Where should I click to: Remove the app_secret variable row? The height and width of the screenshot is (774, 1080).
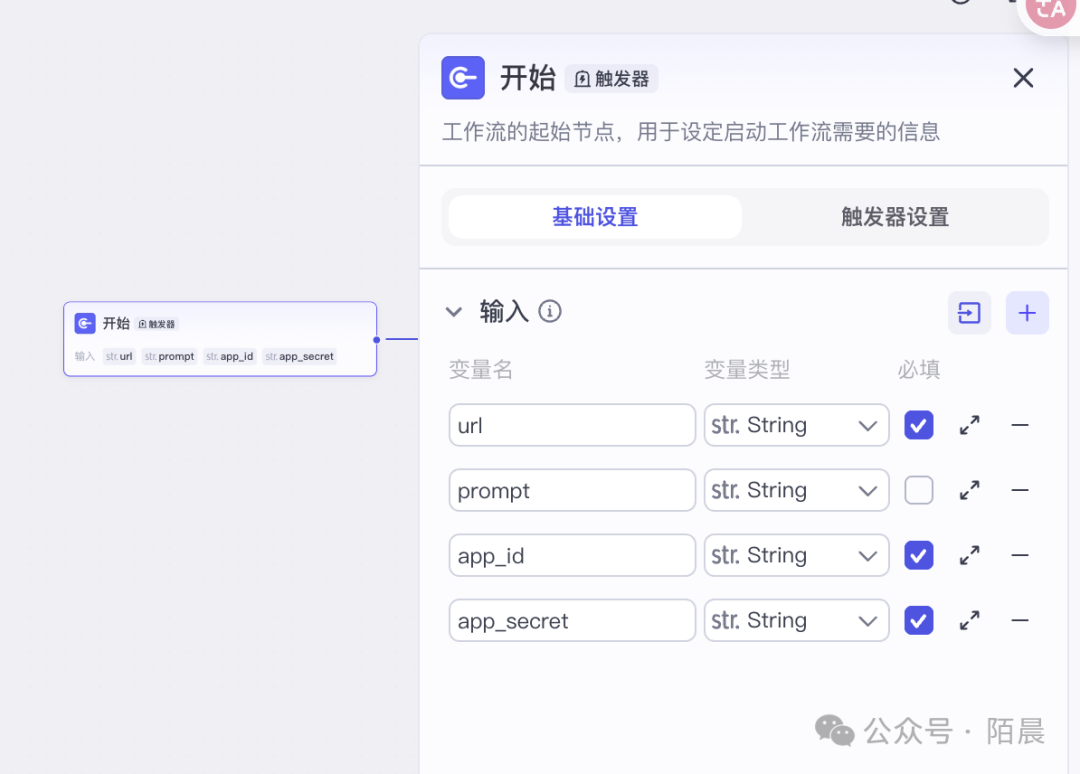[x=1020, y=620]
